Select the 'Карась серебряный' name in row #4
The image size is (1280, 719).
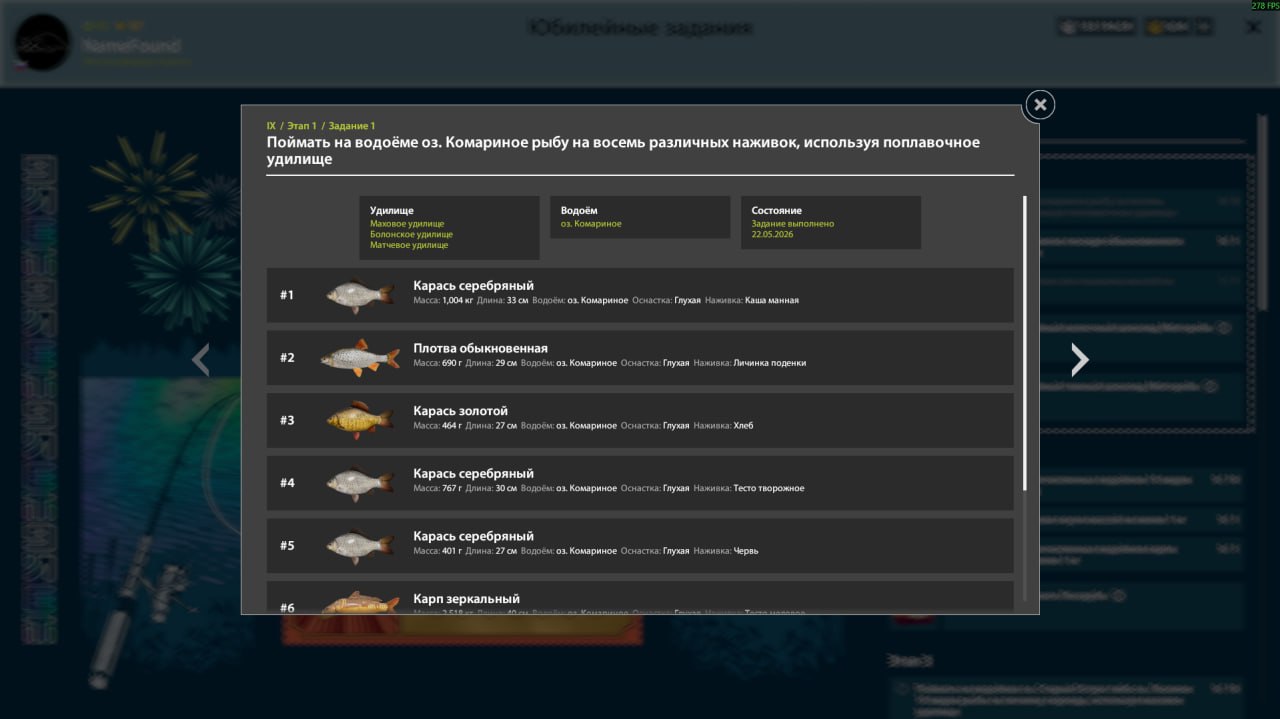tap(474, 473)
